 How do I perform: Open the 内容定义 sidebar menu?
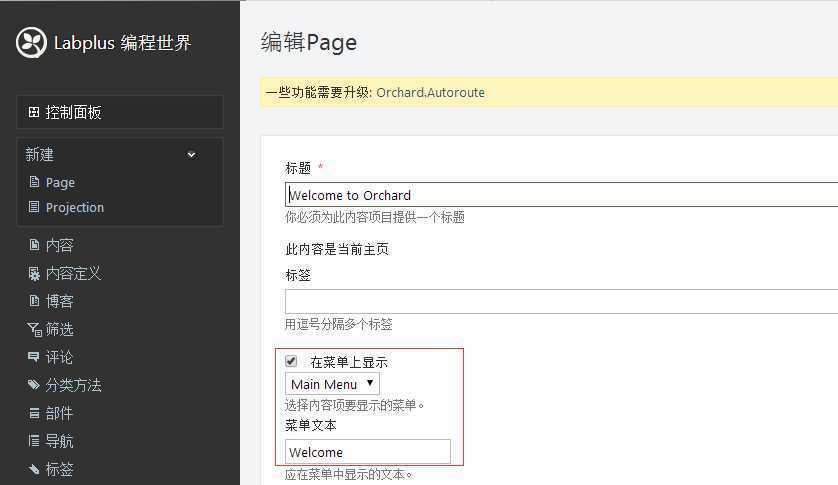pyautogui.click(x=73, y=273)
